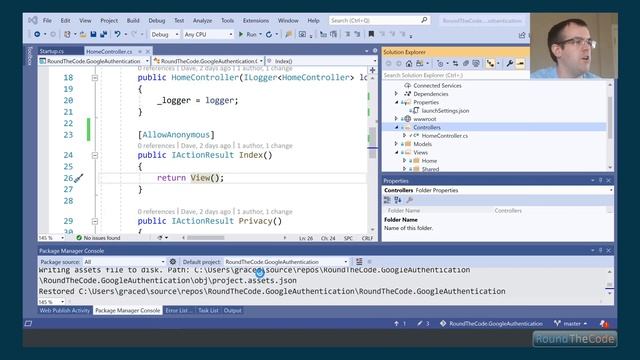The image size is (640, 360).
Task: Click the Alphabetical sort icon in Properties
Action: (398, 200)
